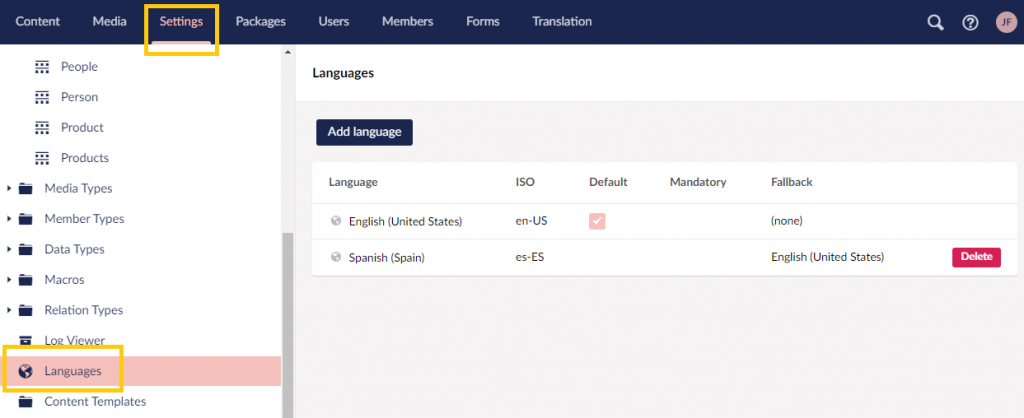Click the Add language button
1024x418 pixels.
(364, 132)
